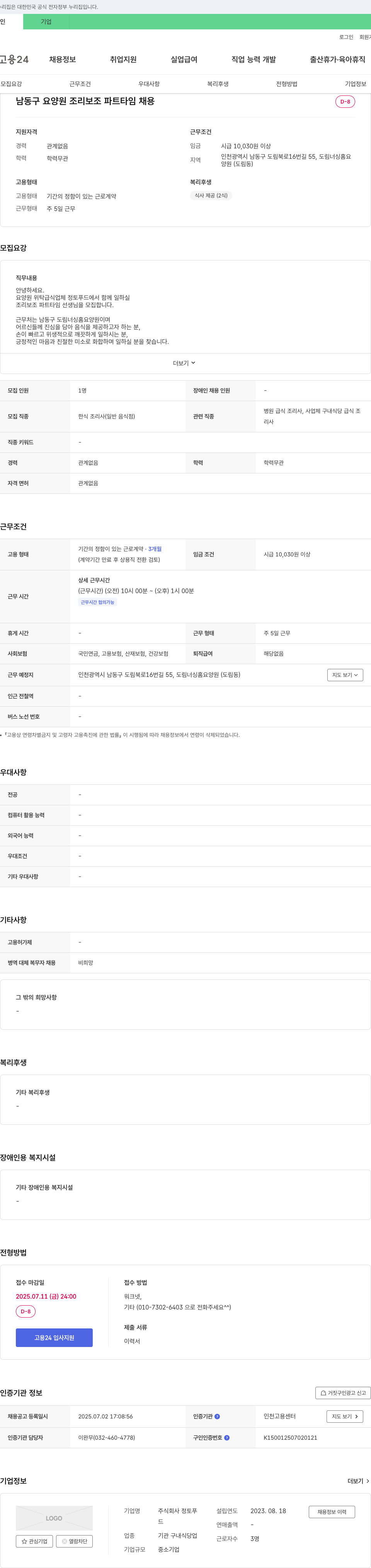
Task: Expand job description with 더보기
Action: tap(184, 363)
